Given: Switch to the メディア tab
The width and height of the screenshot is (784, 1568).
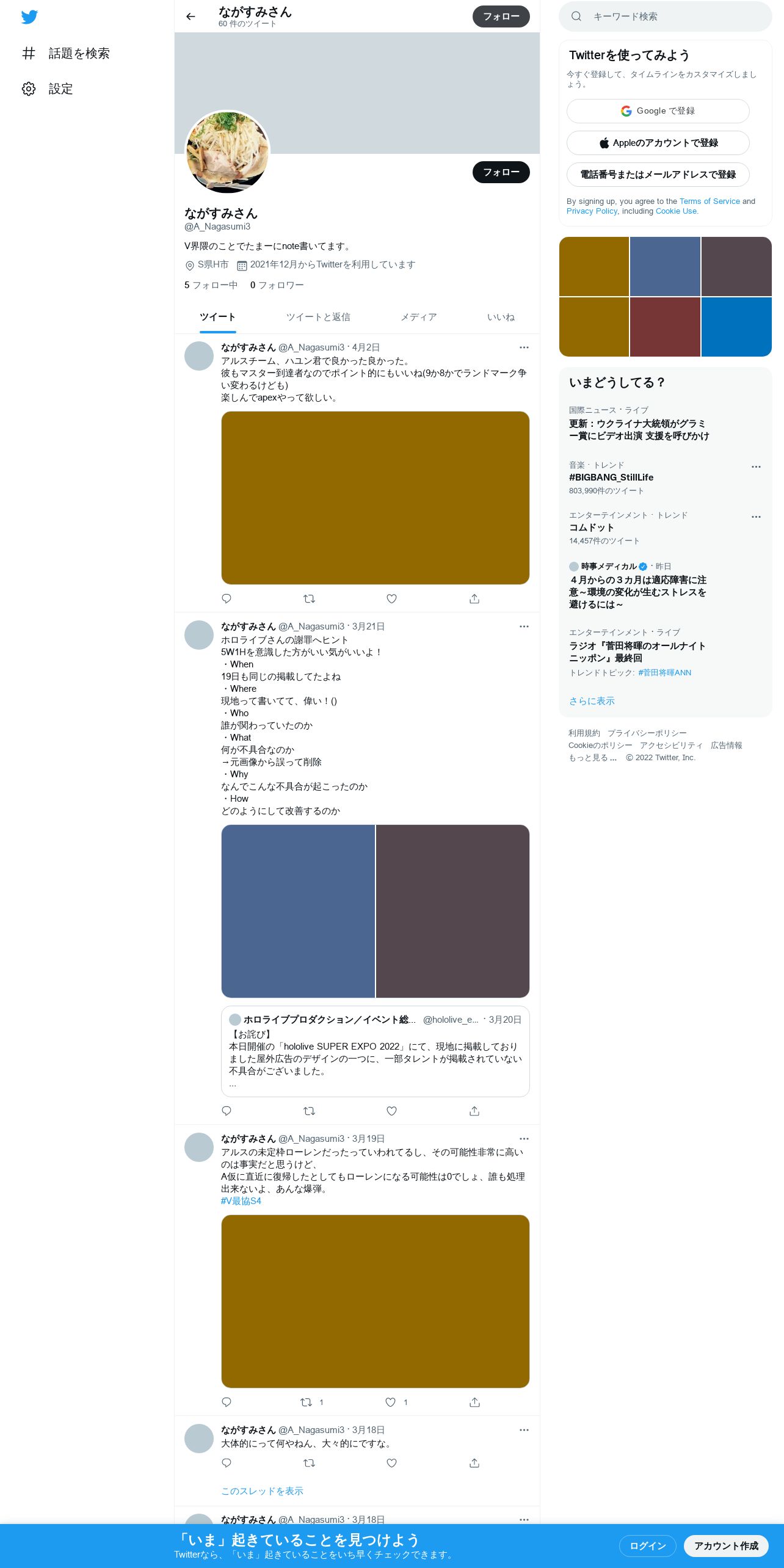Looking at the screenshot, I should tap(419, 317).
